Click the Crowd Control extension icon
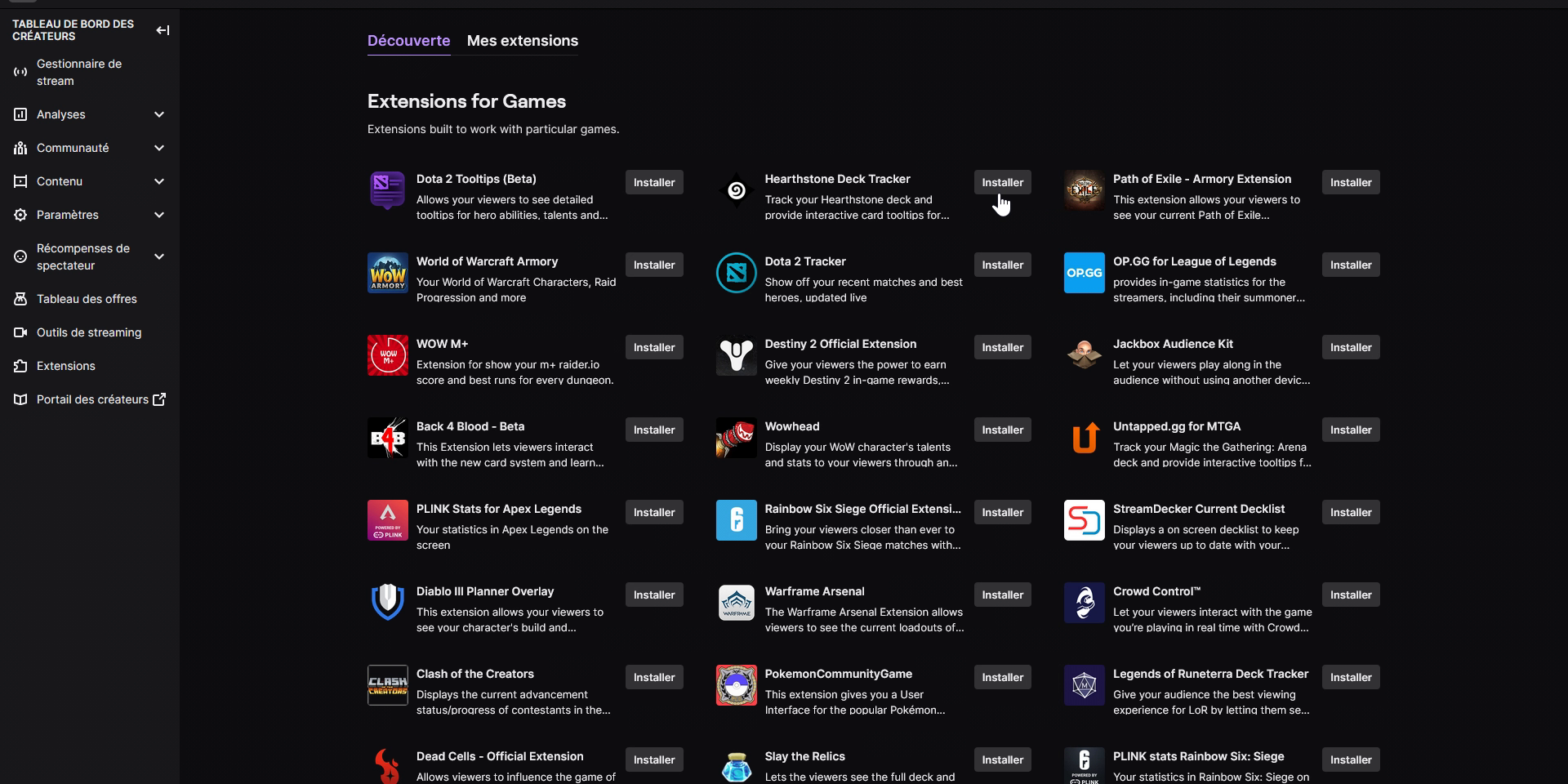 click(x=1084, y=603)
